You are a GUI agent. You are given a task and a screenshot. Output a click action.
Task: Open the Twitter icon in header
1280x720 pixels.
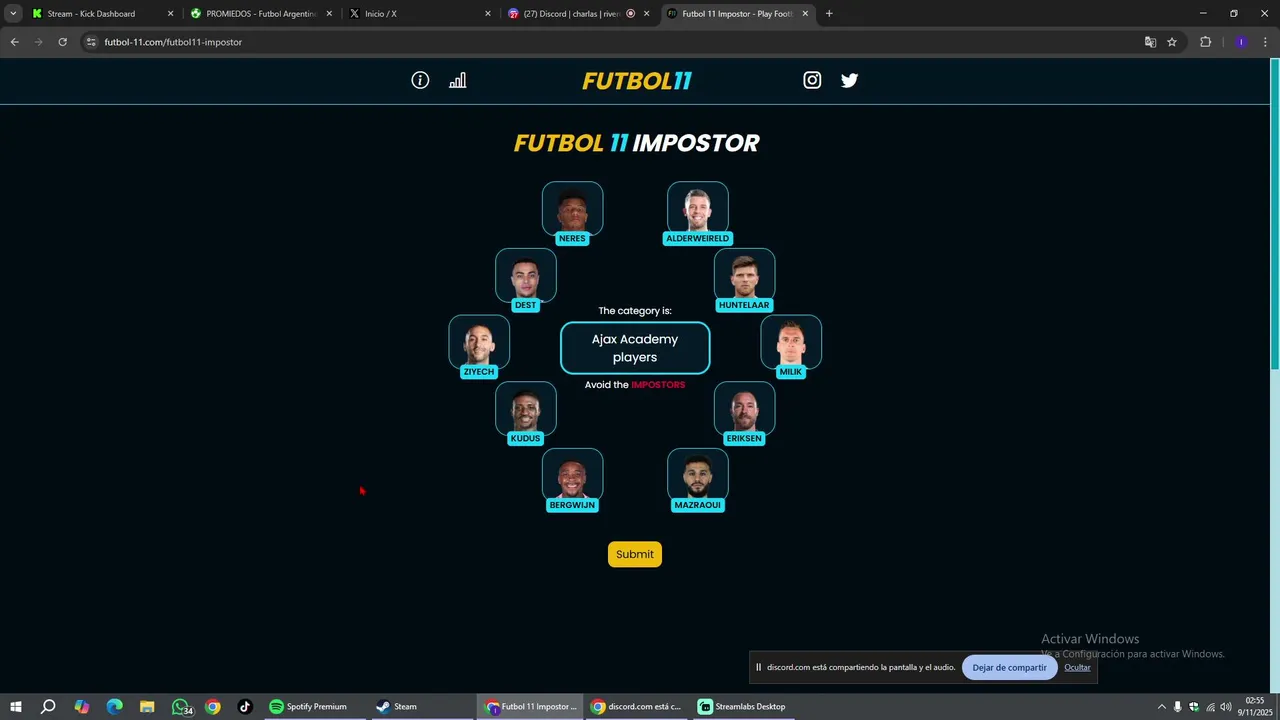849,81
